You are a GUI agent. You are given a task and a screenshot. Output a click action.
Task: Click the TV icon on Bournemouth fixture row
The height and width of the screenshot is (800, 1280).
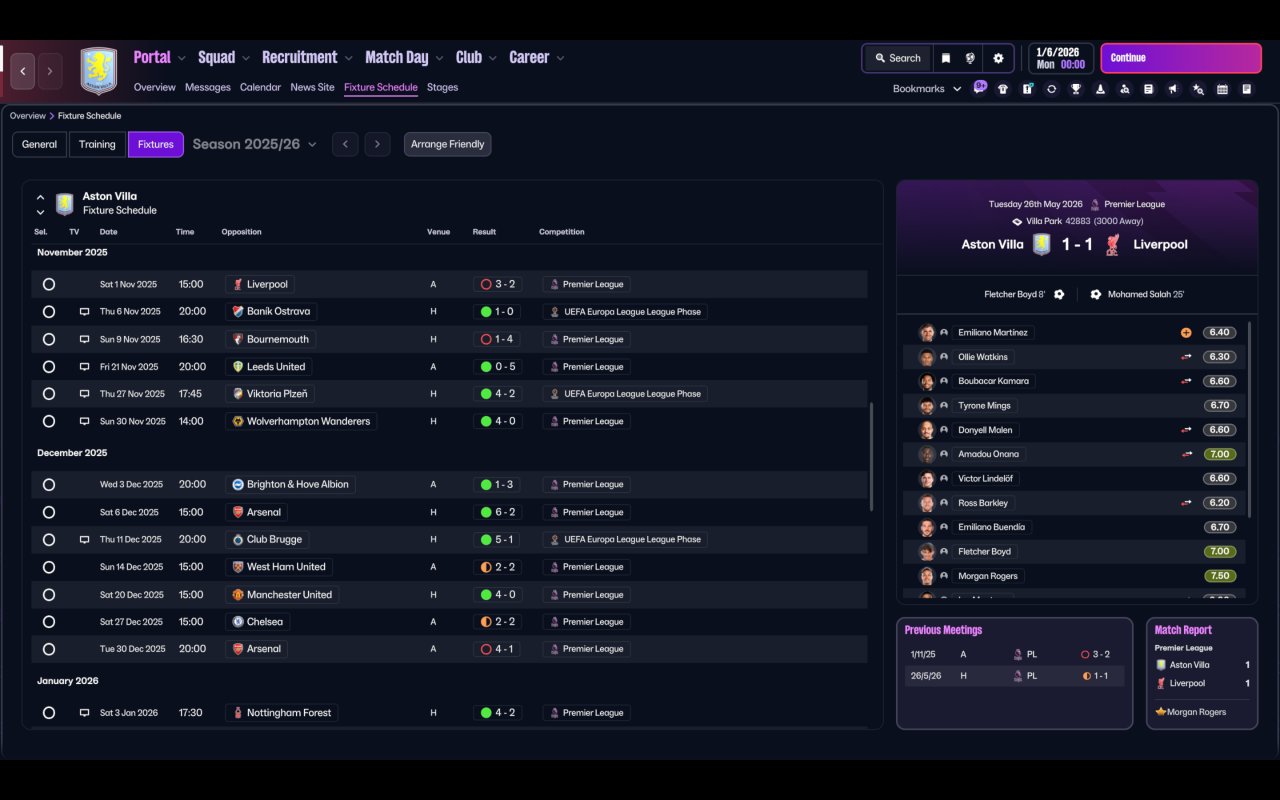[x=84, y=339]
